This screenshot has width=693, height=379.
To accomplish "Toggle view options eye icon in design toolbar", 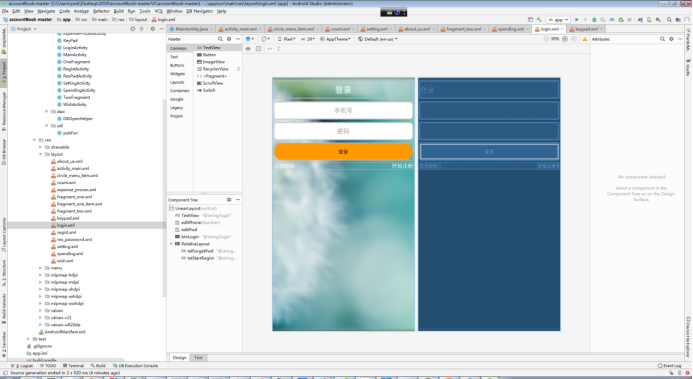I will pos(248,49).
